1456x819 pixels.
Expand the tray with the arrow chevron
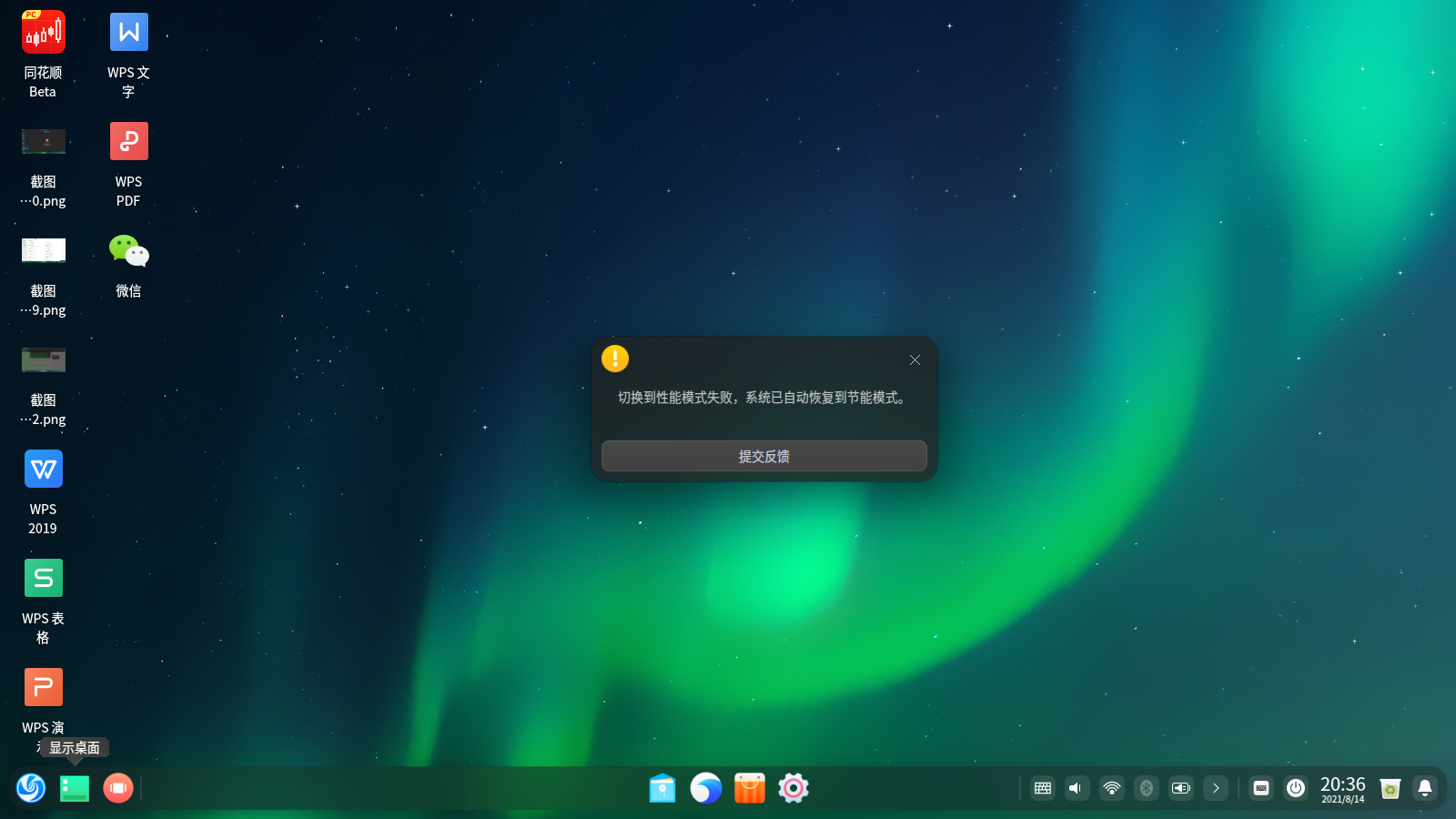(x=1216, y=788)
